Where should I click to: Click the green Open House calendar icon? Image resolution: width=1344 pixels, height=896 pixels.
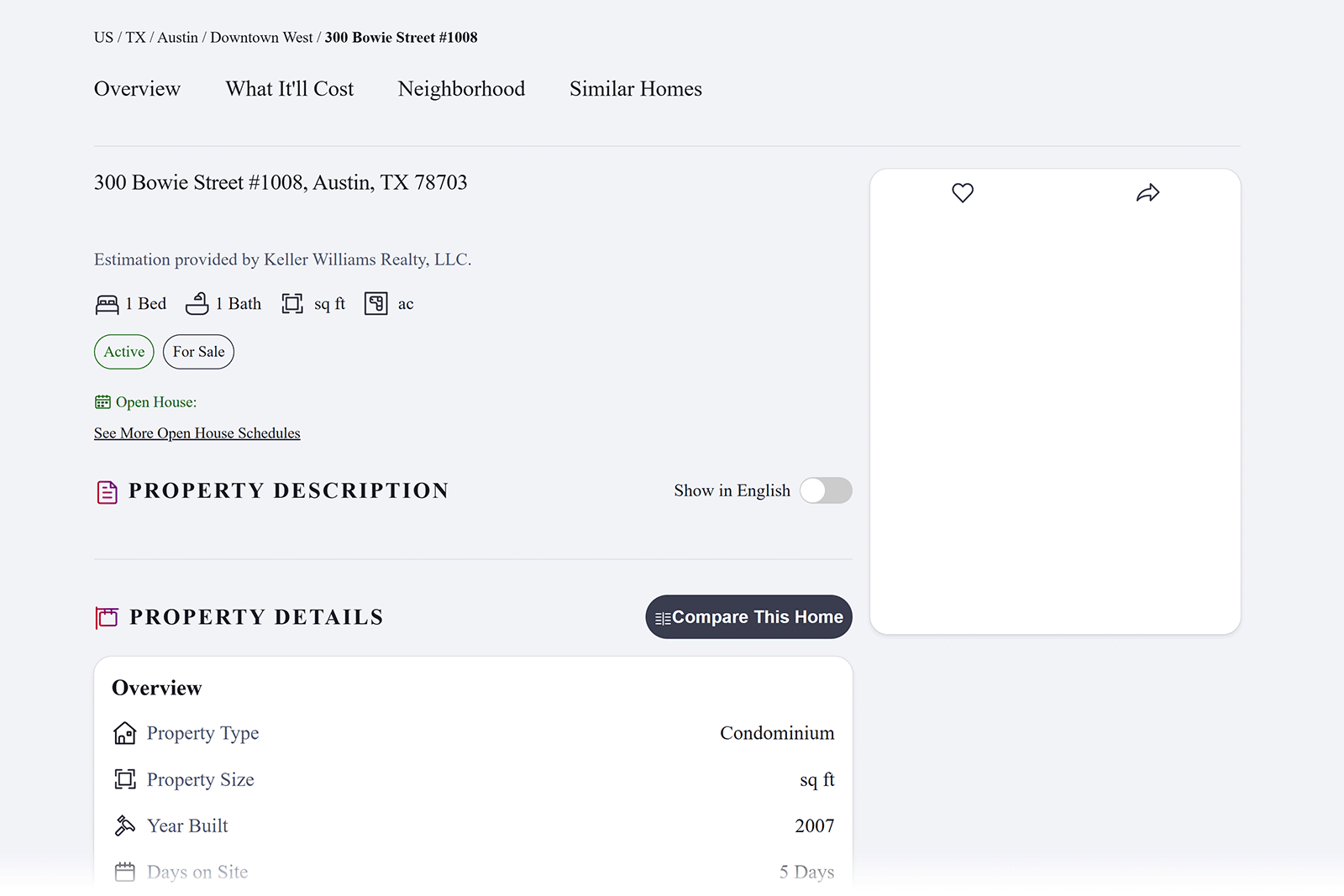coord(102,401)
